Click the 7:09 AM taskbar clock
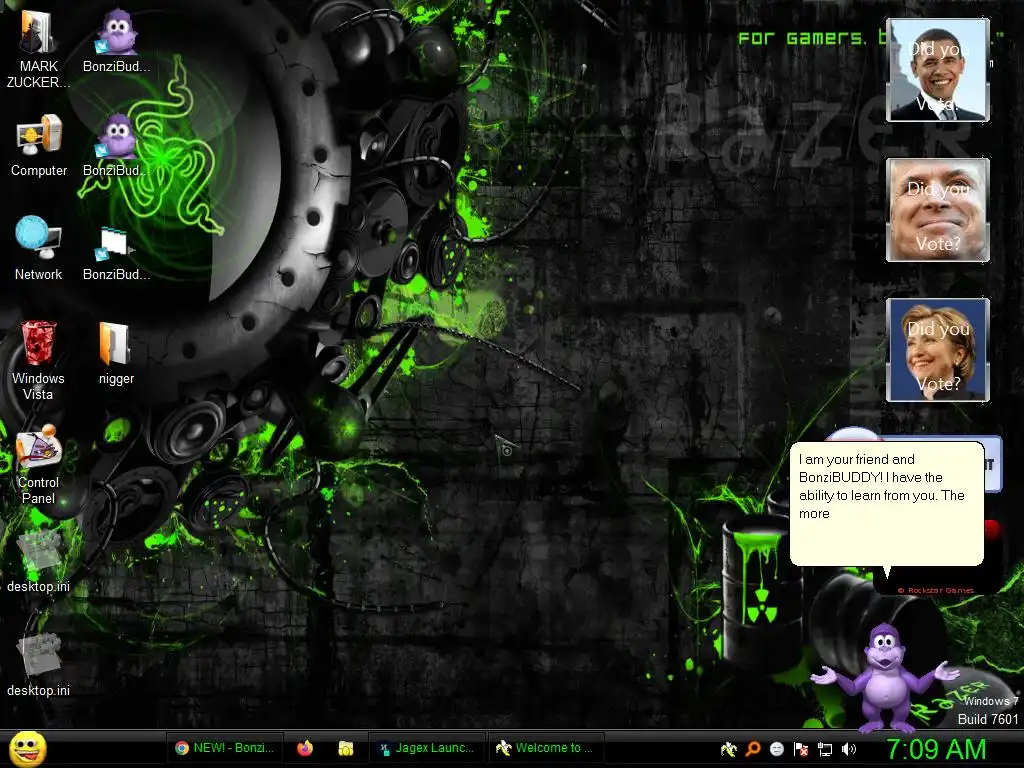 [x=936, y=749]
